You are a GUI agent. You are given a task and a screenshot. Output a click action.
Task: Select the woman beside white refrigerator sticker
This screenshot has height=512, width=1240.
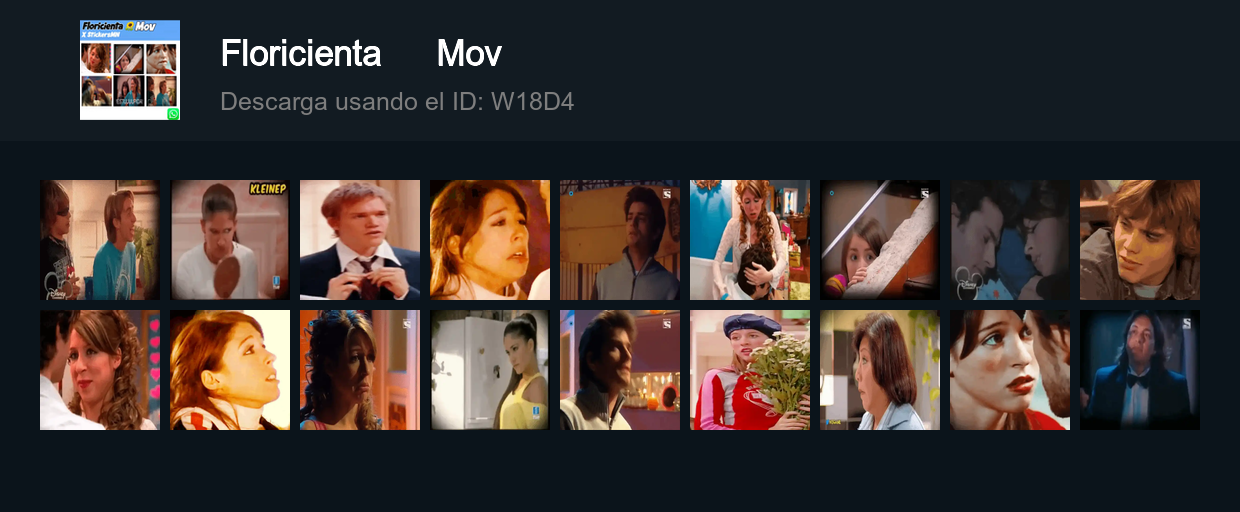tap(490, 370)
